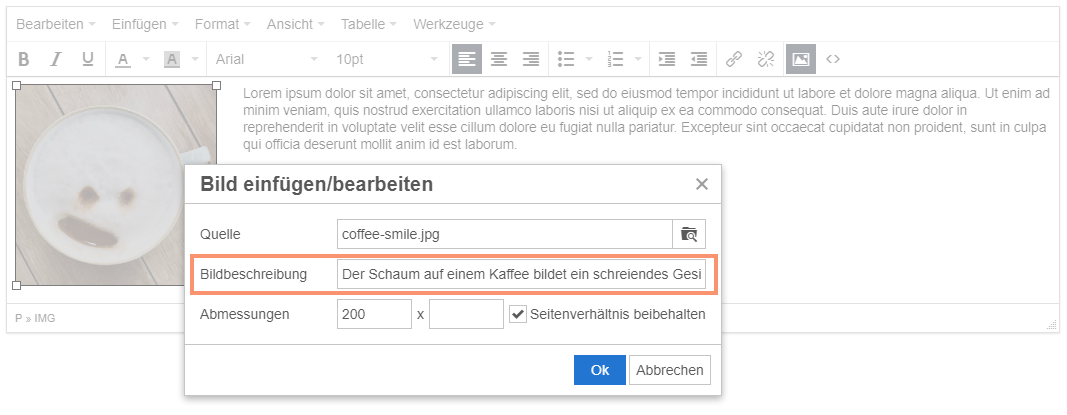Click the editor resize grip corner
The image size is (1067, 415).
(x=1051, y=325)
